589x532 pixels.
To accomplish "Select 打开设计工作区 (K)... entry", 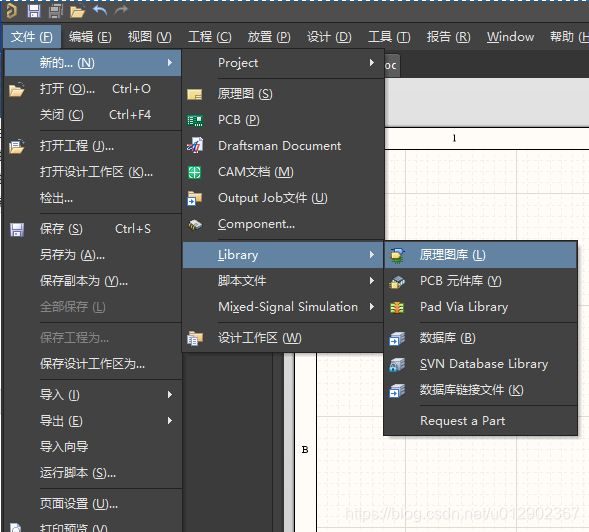I will (93, 172).
